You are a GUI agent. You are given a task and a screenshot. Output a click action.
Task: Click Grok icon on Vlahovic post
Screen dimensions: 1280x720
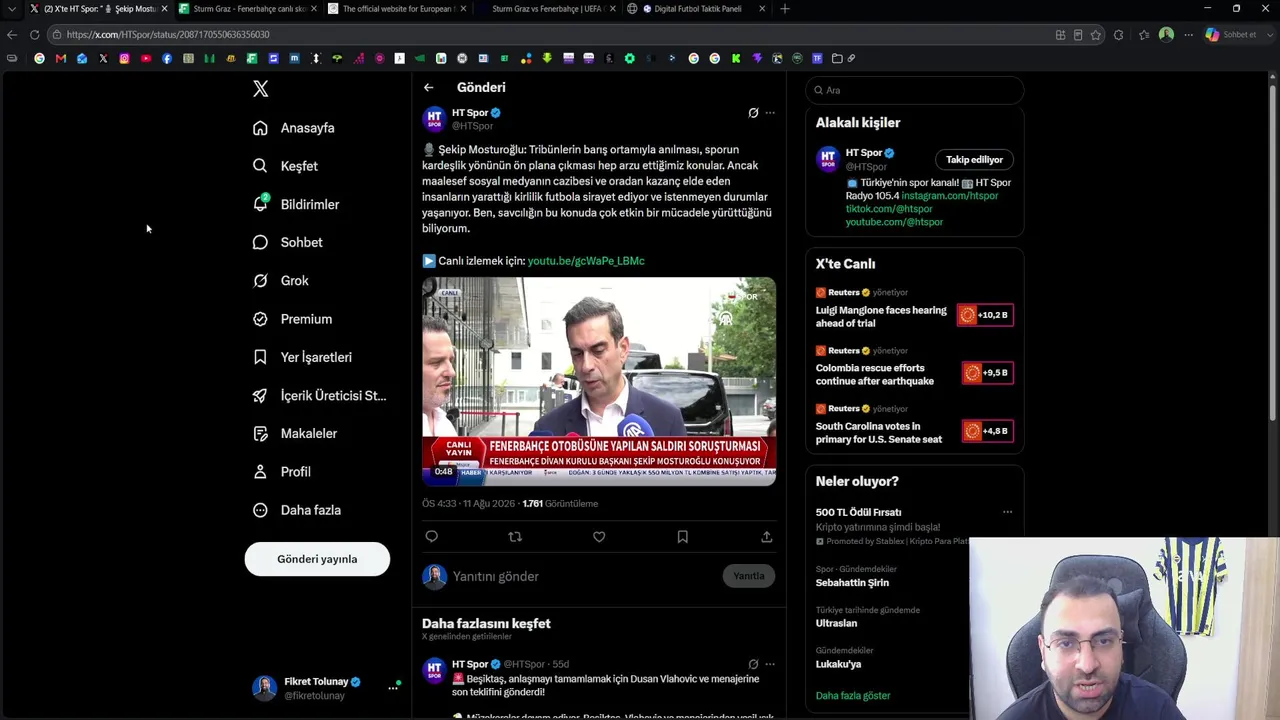point(753,664)
